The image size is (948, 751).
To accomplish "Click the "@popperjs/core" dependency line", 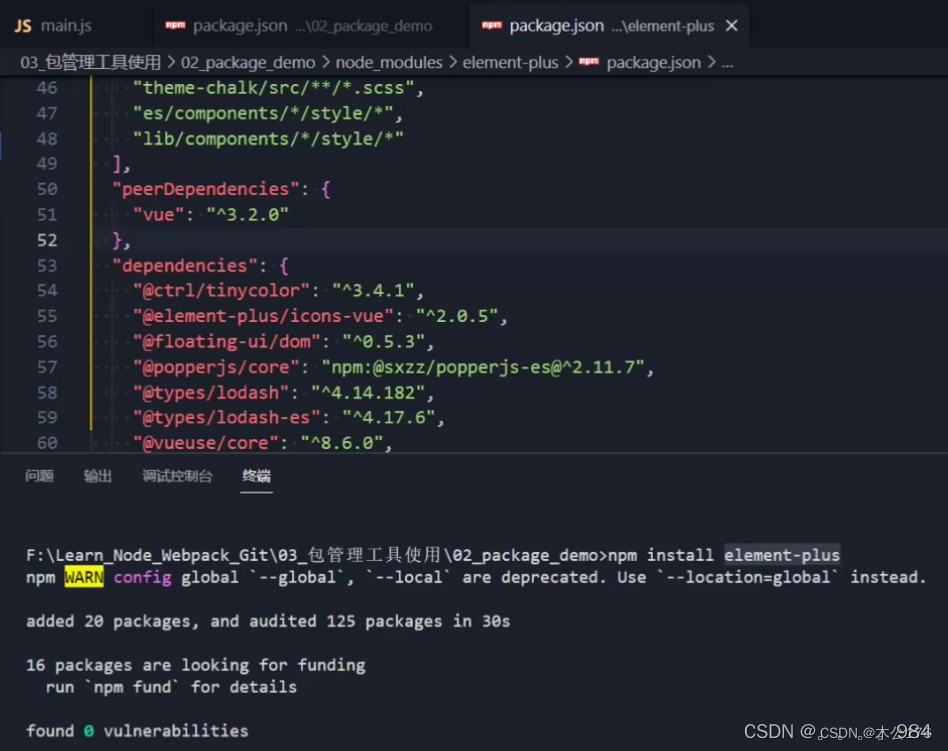I will coord(394,367).
